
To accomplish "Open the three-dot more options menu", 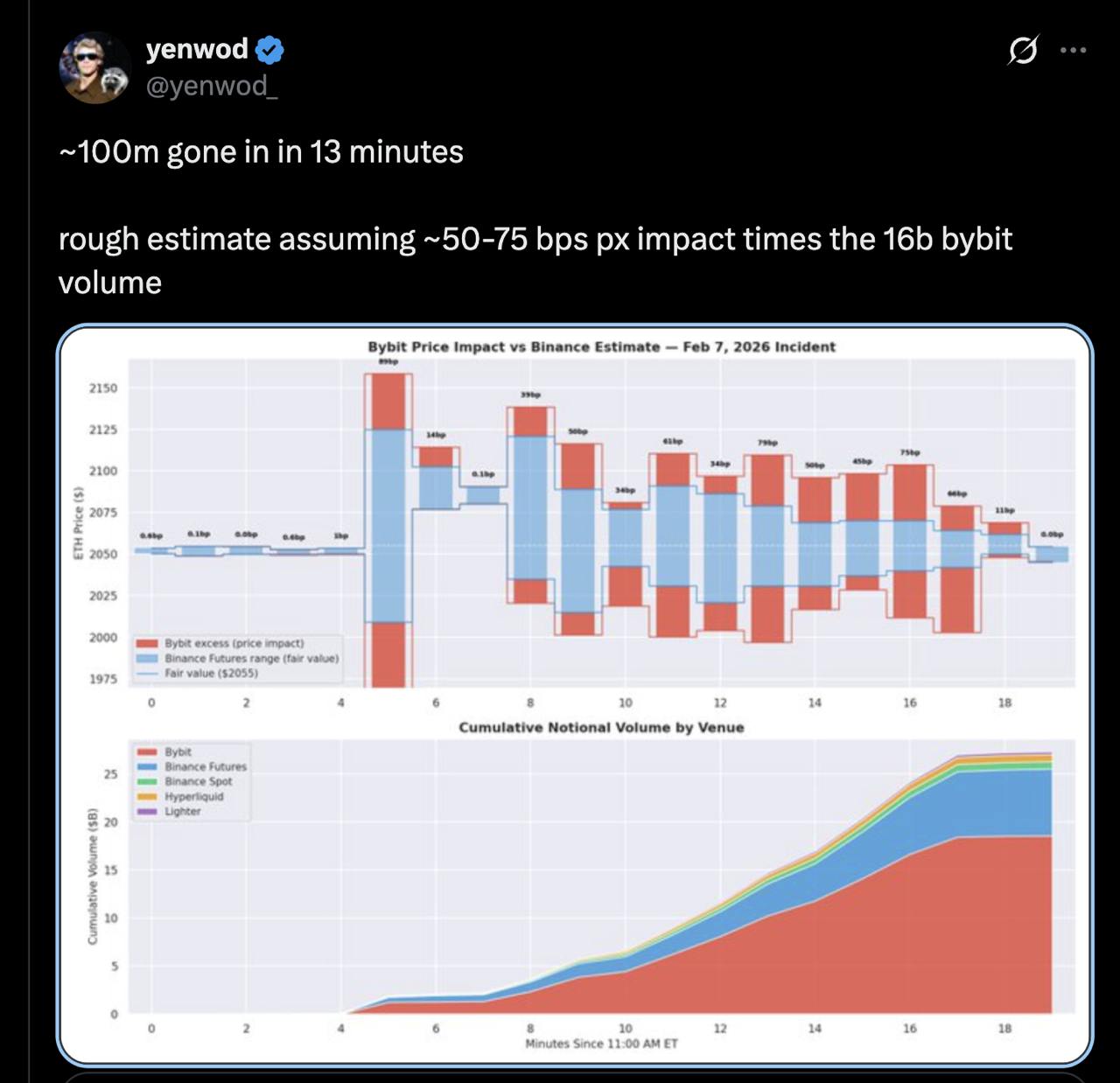I will [x=1073, y=51].
